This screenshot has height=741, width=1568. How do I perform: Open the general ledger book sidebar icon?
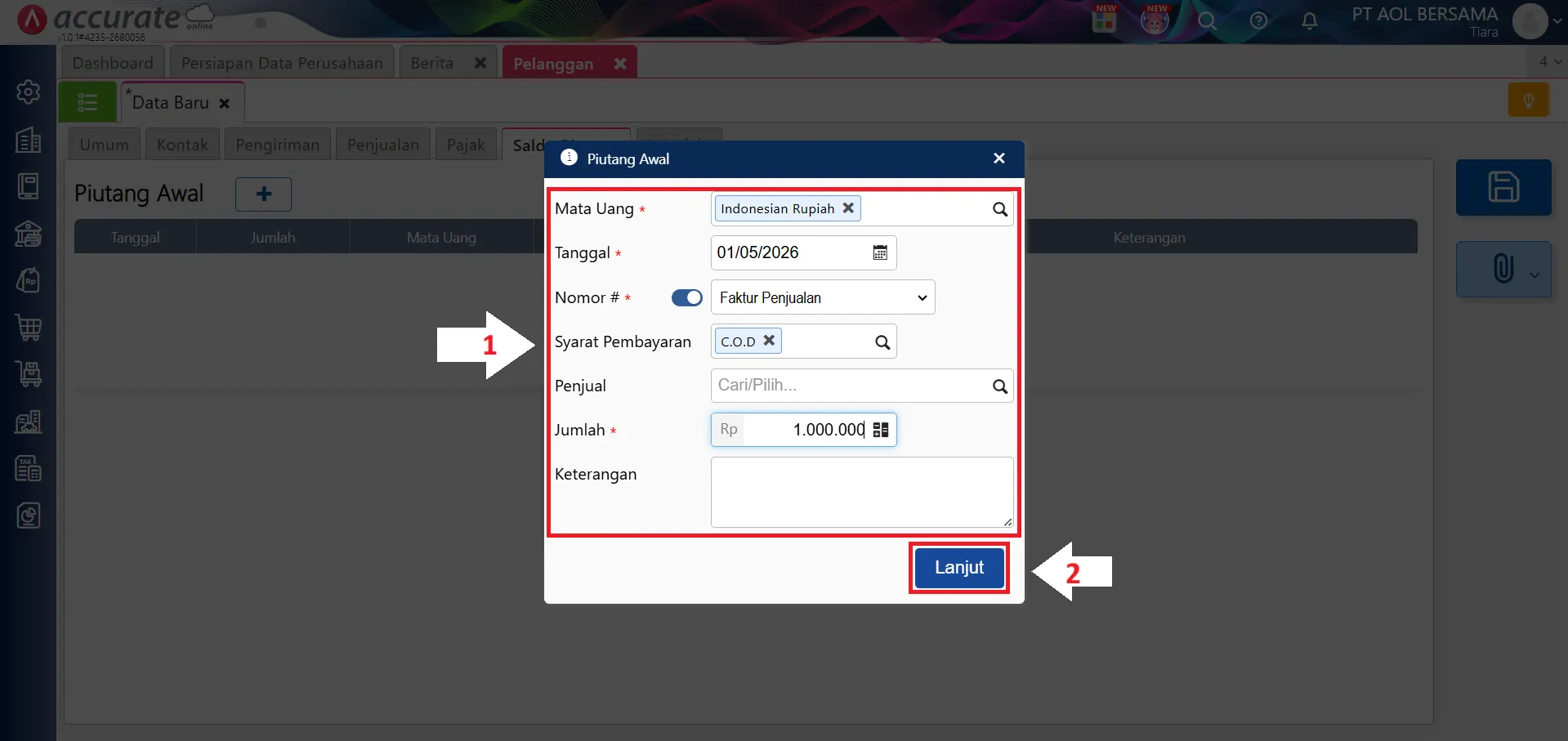pyautogui.click(x=29, y=186)
